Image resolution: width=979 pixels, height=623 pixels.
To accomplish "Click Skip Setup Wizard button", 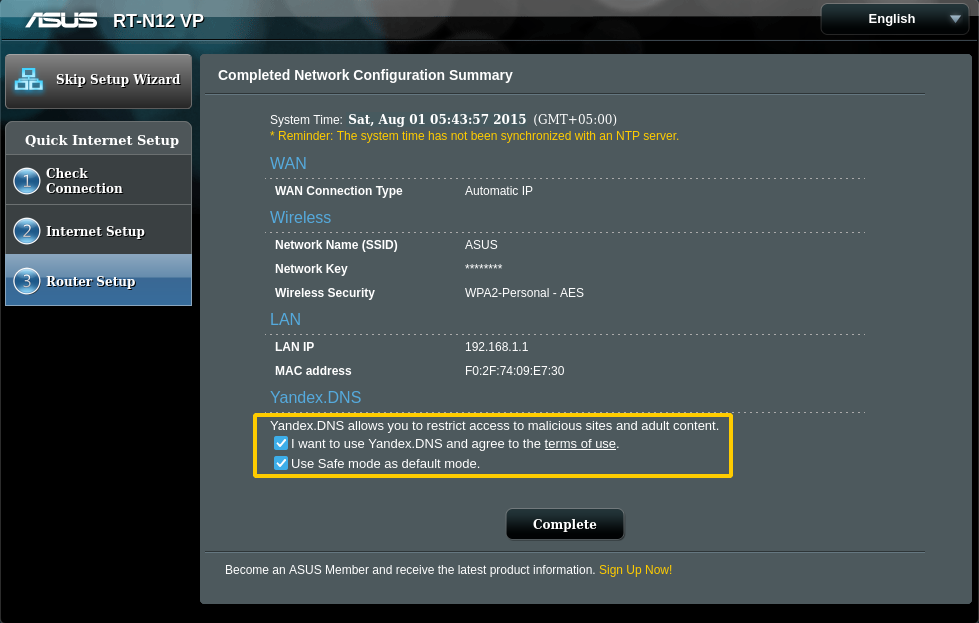I will [x=117, y=80].
